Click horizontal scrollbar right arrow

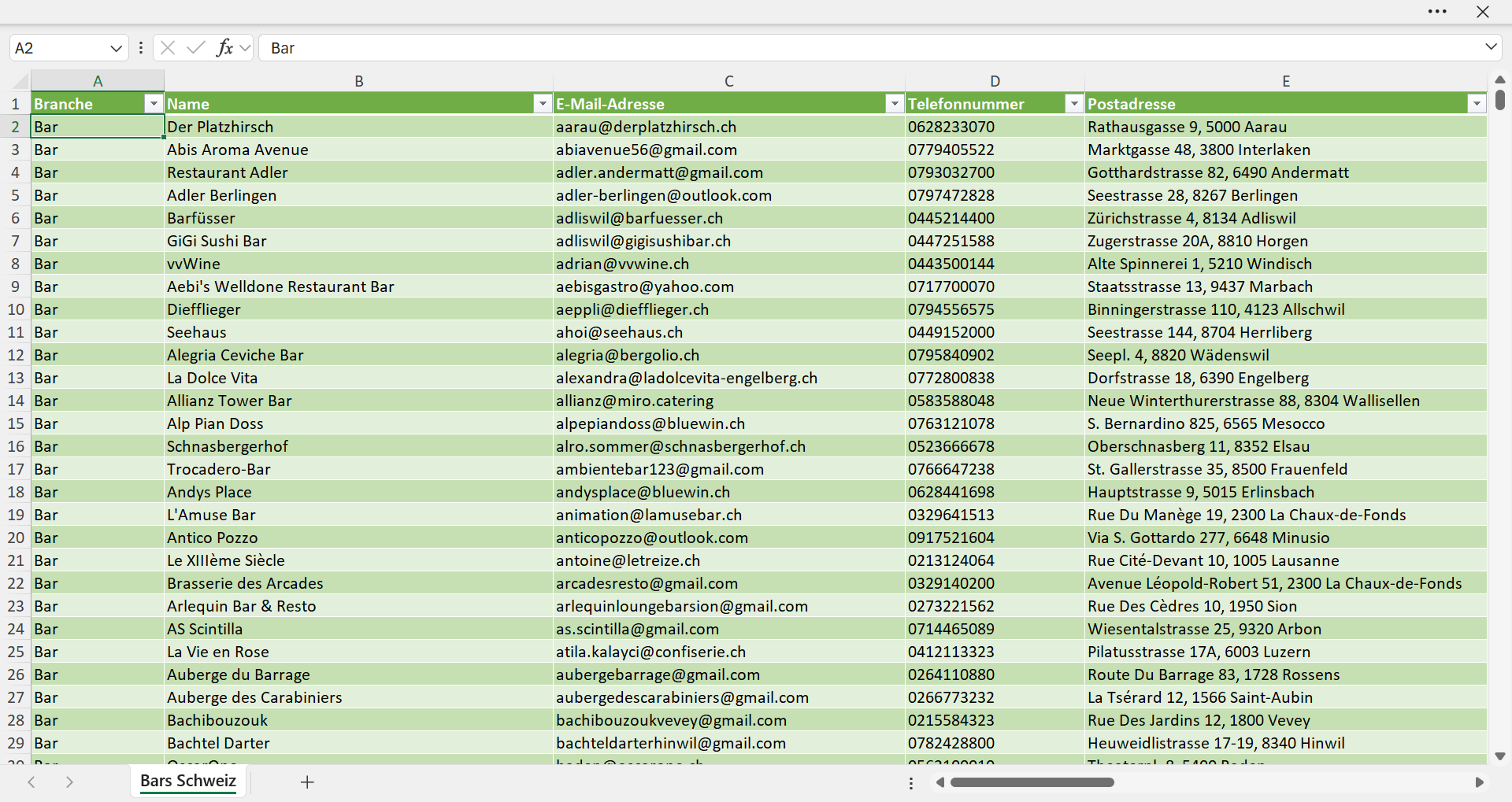click(1479, 782)
